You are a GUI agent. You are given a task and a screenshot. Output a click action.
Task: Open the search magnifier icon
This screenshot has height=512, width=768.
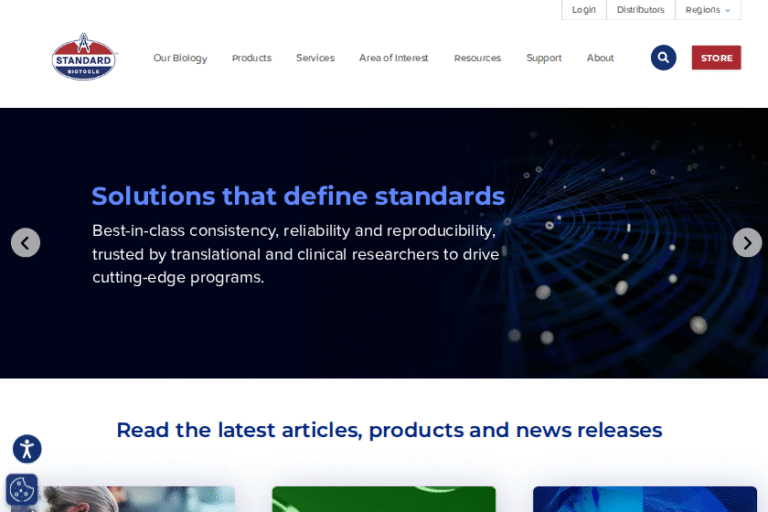[663, 58]
